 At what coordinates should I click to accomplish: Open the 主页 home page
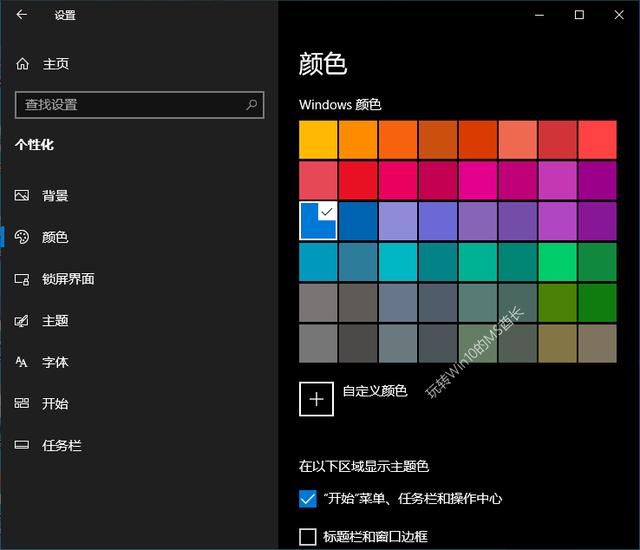point(56,64)
